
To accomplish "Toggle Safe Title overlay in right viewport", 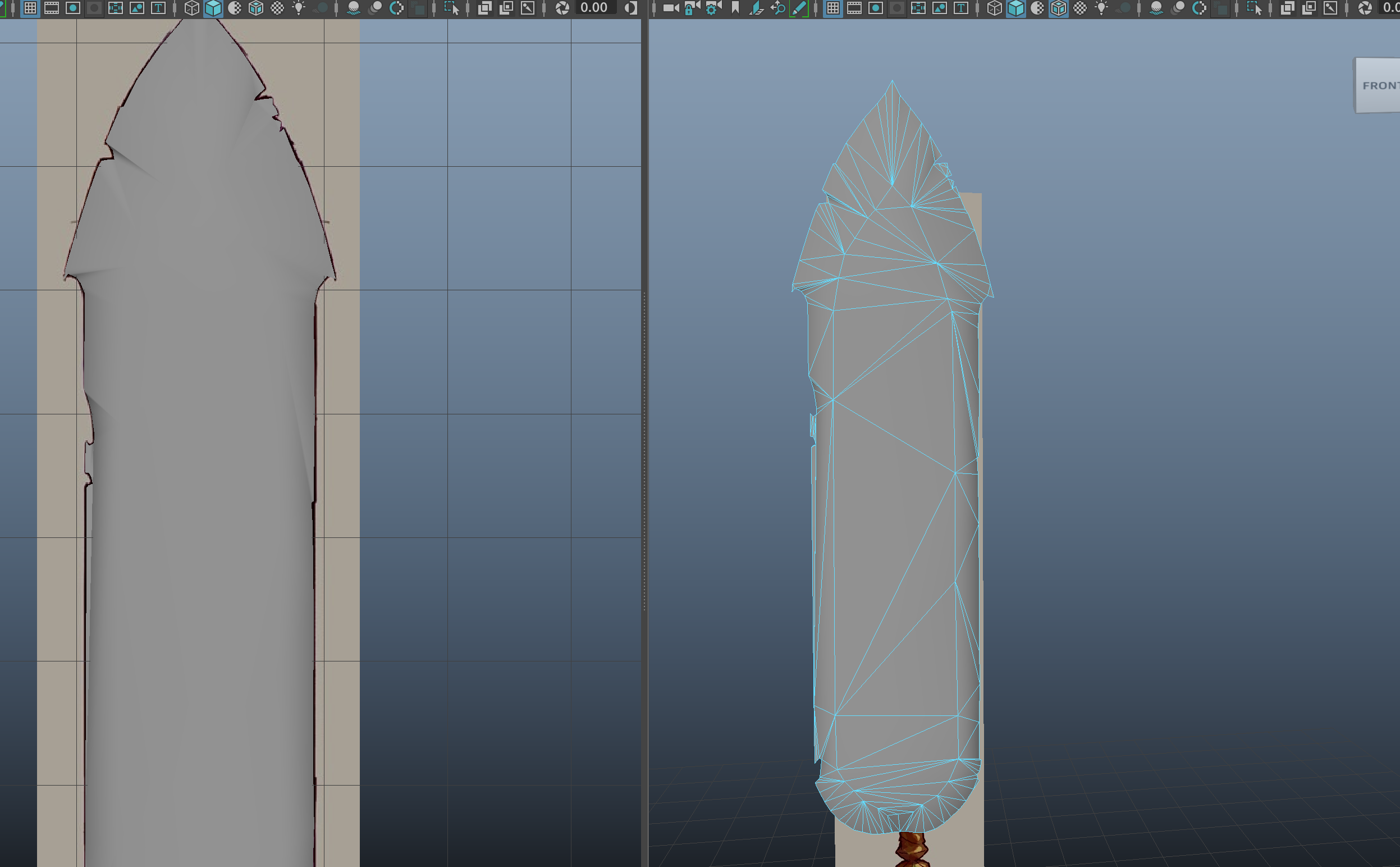I will coord(961,8).
